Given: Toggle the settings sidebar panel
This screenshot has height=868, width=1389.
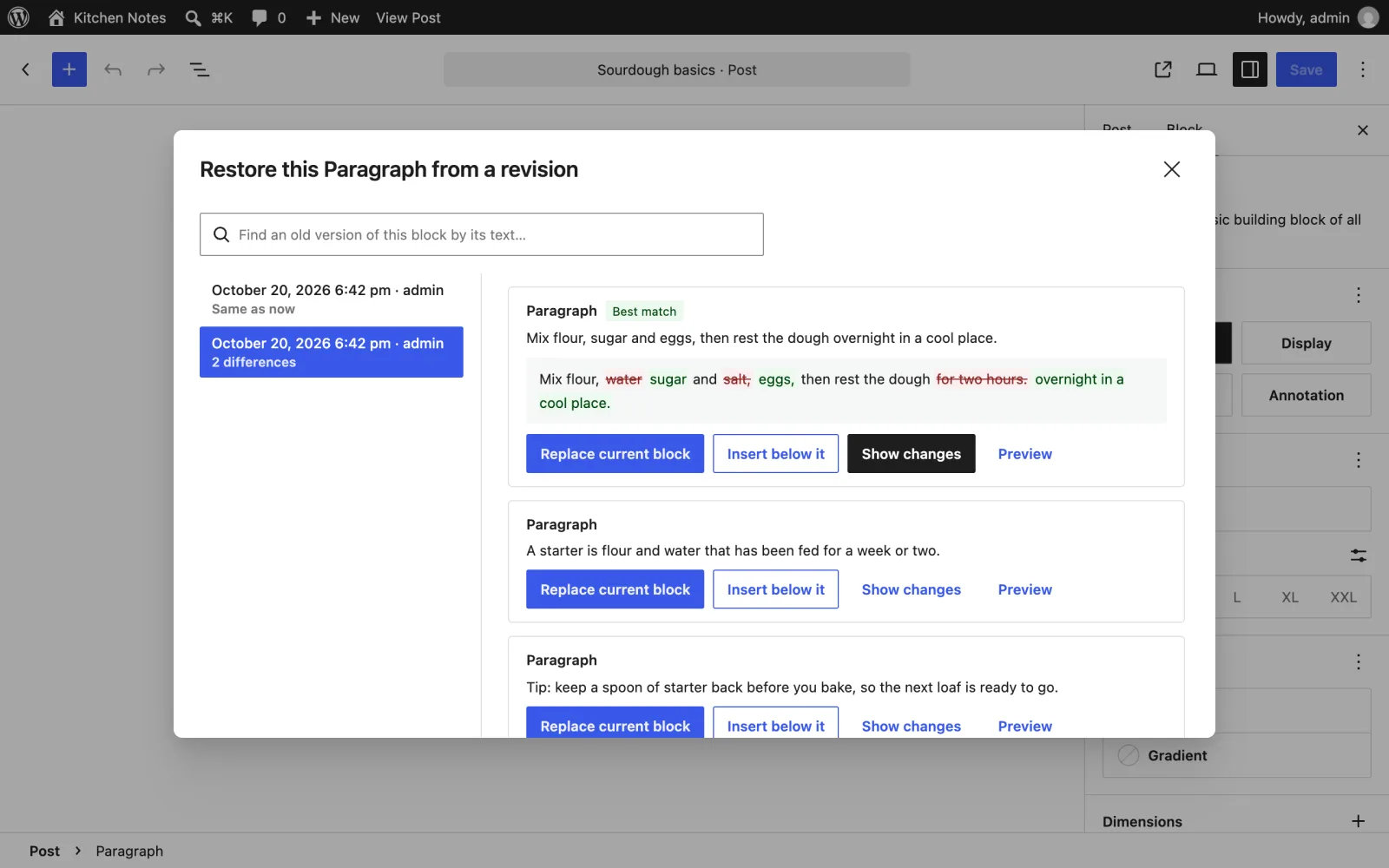Looking at the screenshot, I should pyautogui.click(x=1250, y=69).
